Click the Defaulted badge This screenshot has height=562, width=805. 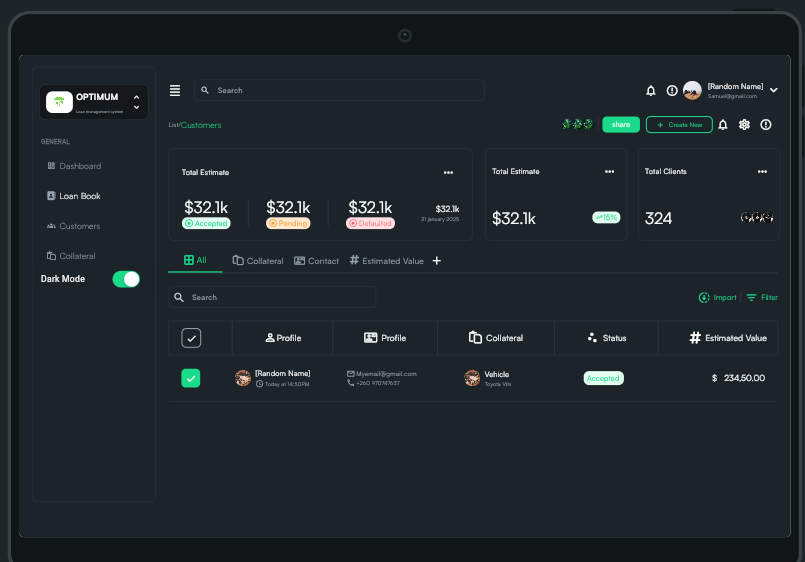[370, 223]
